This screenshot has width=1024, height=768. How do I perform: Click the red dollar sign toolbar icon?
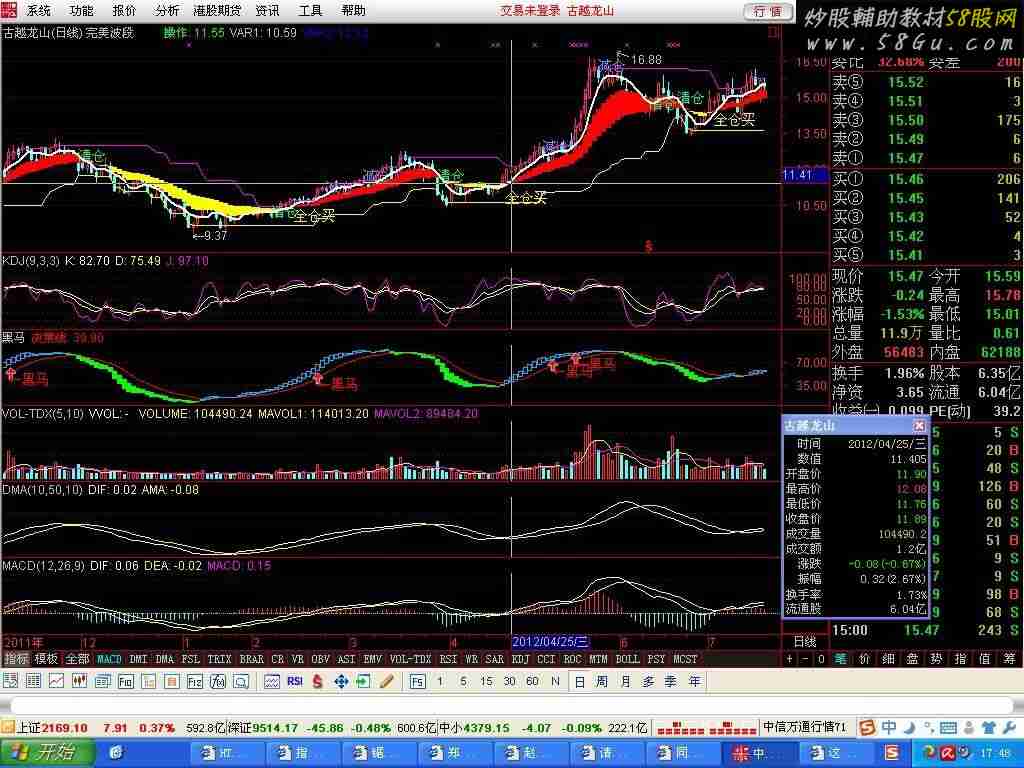[x=317, y=681]
